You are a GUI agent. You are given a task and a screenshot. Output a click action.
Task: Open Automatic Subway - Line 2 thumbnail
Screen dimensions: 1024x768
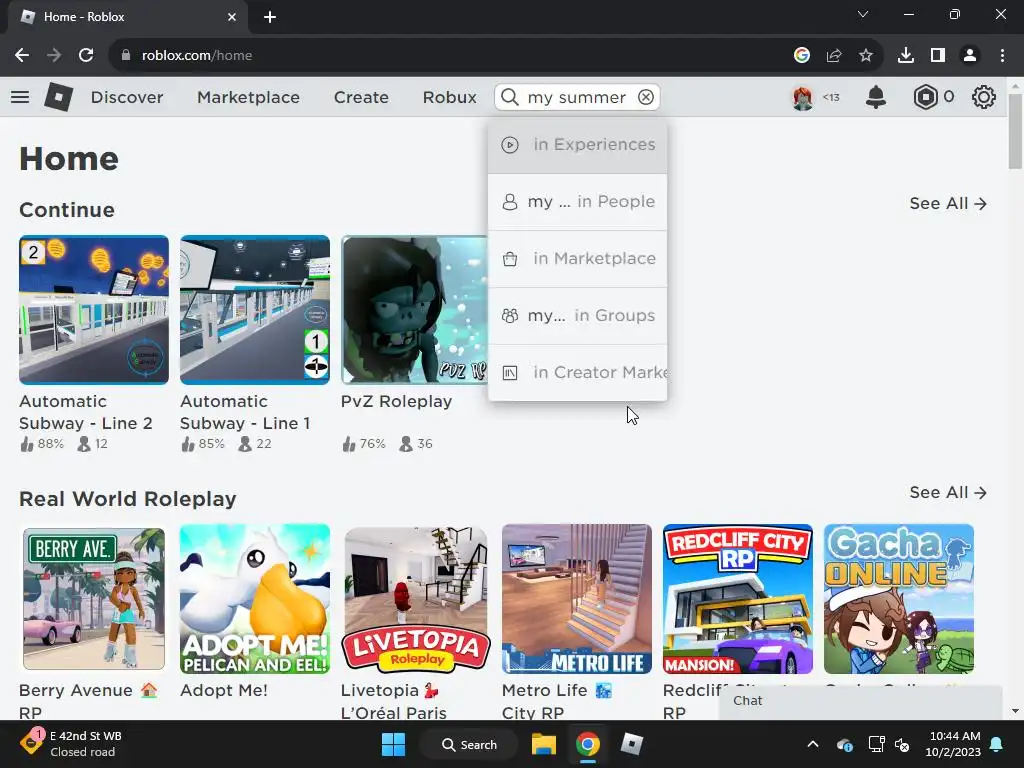point(93,310)
